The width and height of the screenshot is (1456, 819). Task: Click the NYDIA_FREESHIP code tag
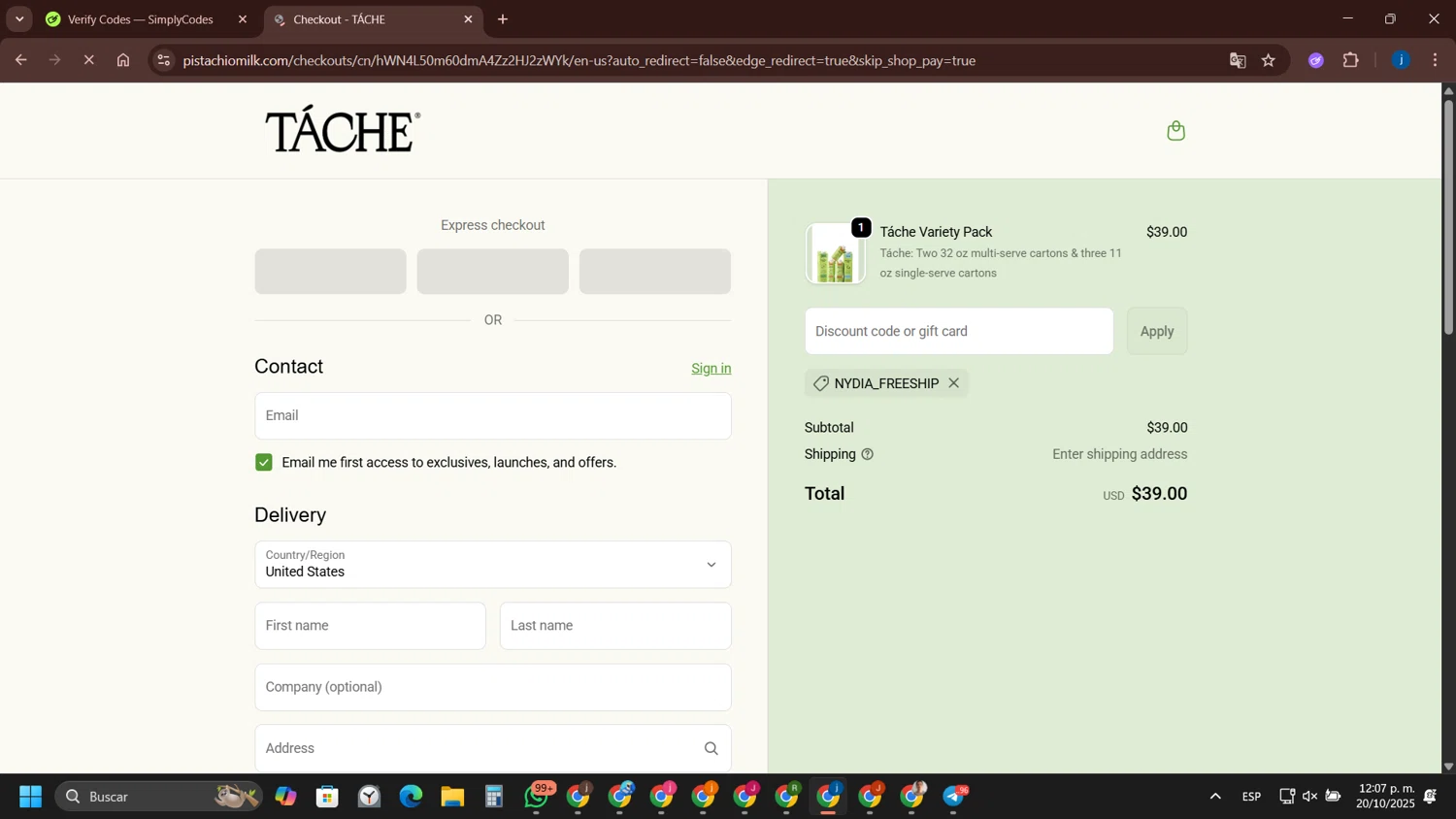click(886, 383)
